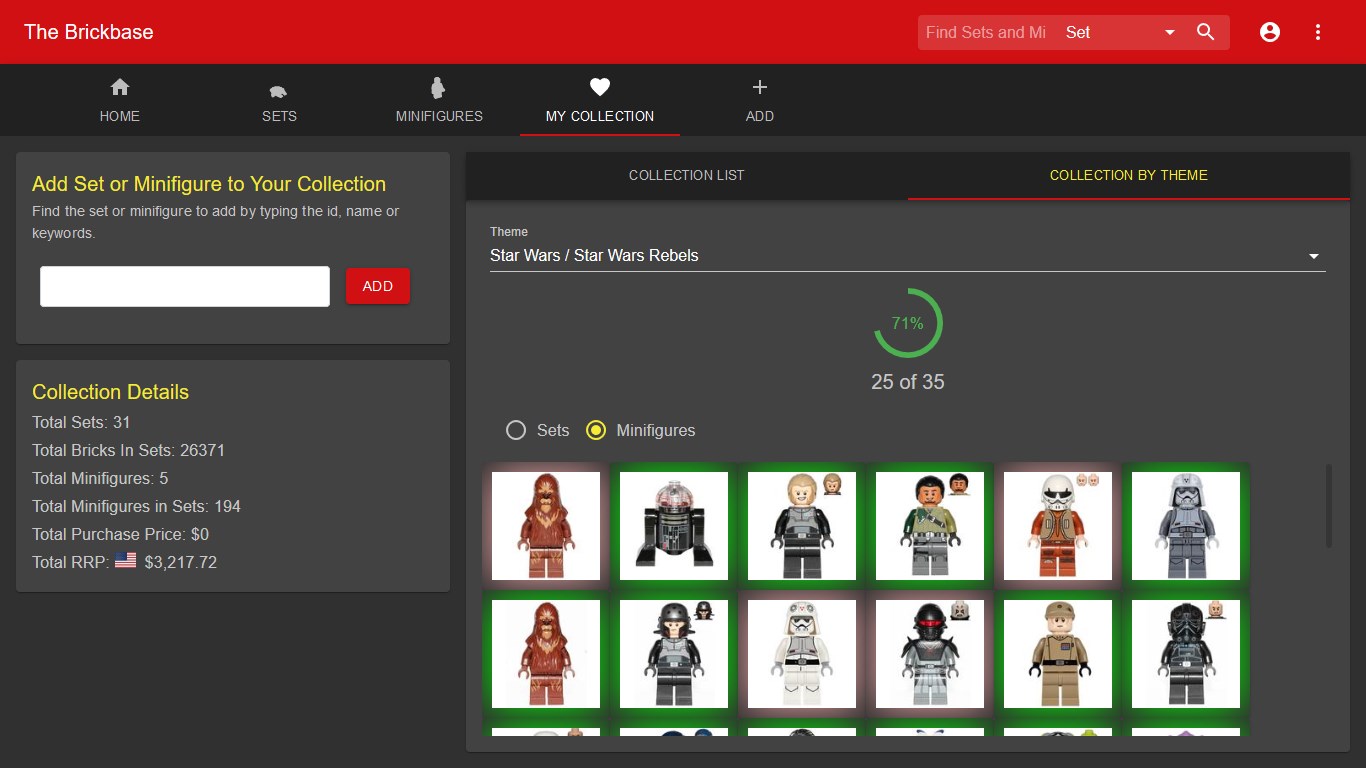Go to the HOME nav label
The height and width of the screenshot is (768, 1366).
(x=120, y=116)
